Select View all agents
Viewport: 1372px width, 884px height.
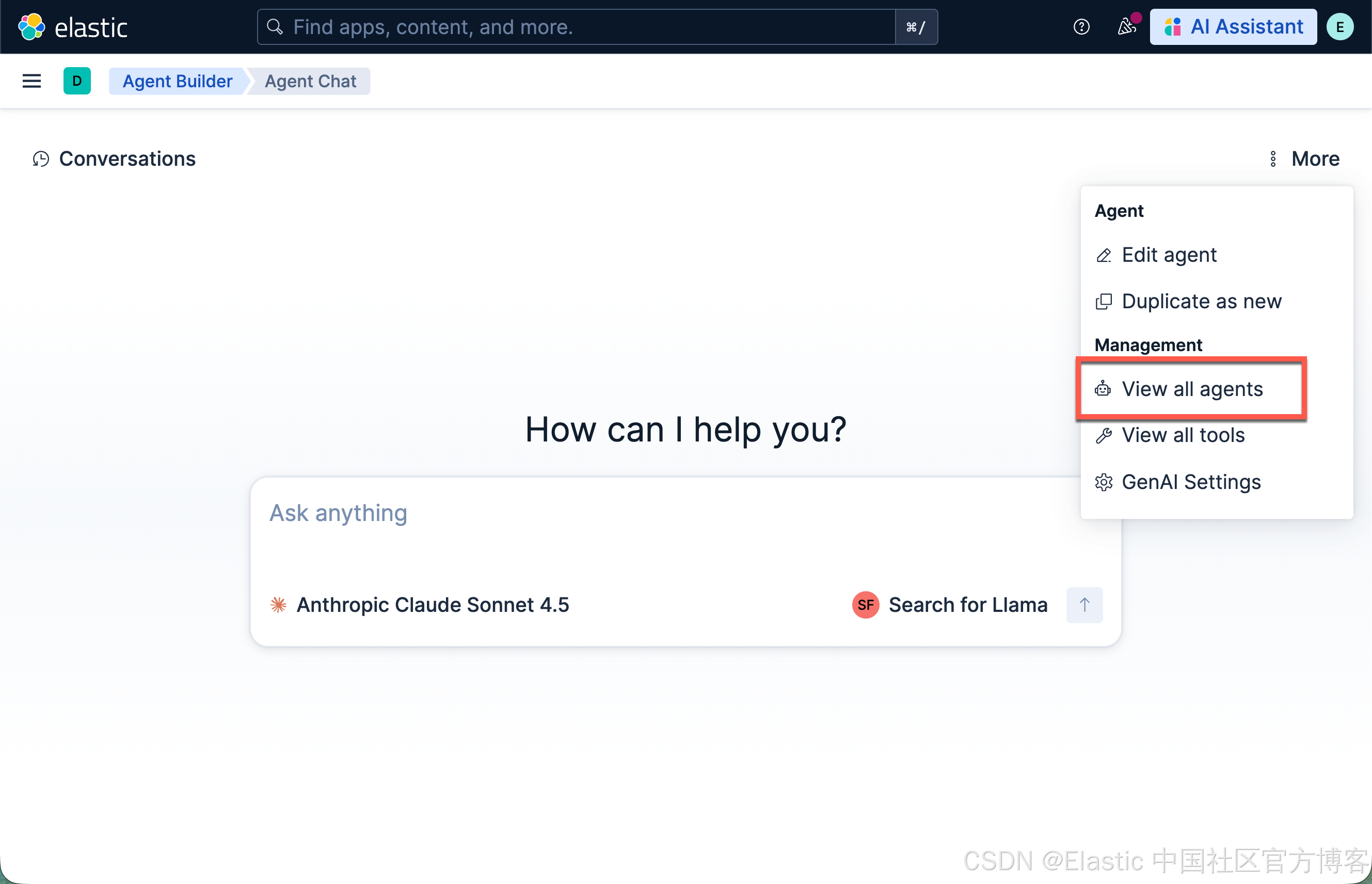click(x=1192, y=389)
